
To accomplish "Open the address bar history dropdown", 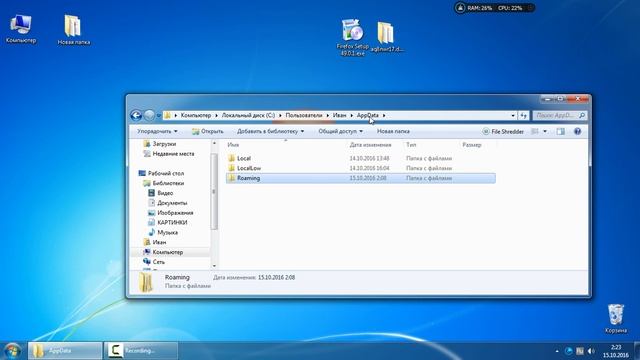I will 513,116.
